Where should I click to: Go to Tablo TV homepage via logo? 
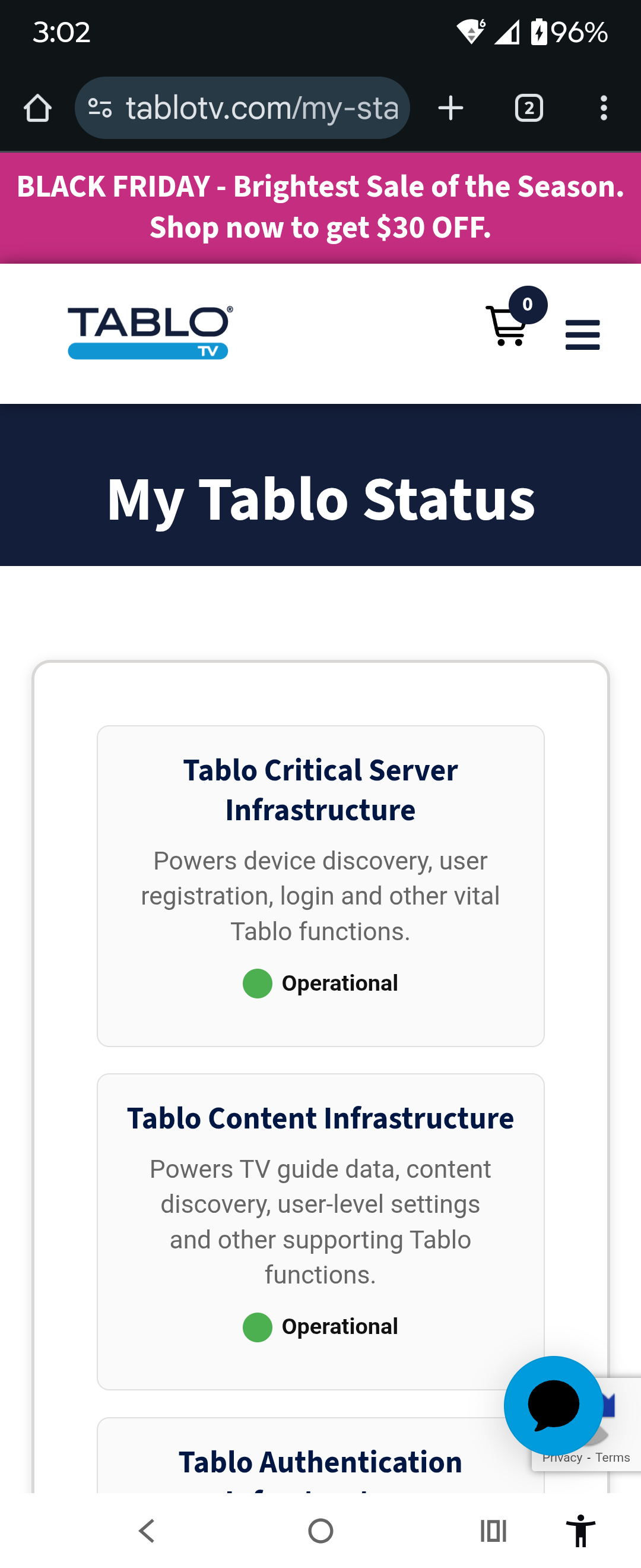coord(150,333)
